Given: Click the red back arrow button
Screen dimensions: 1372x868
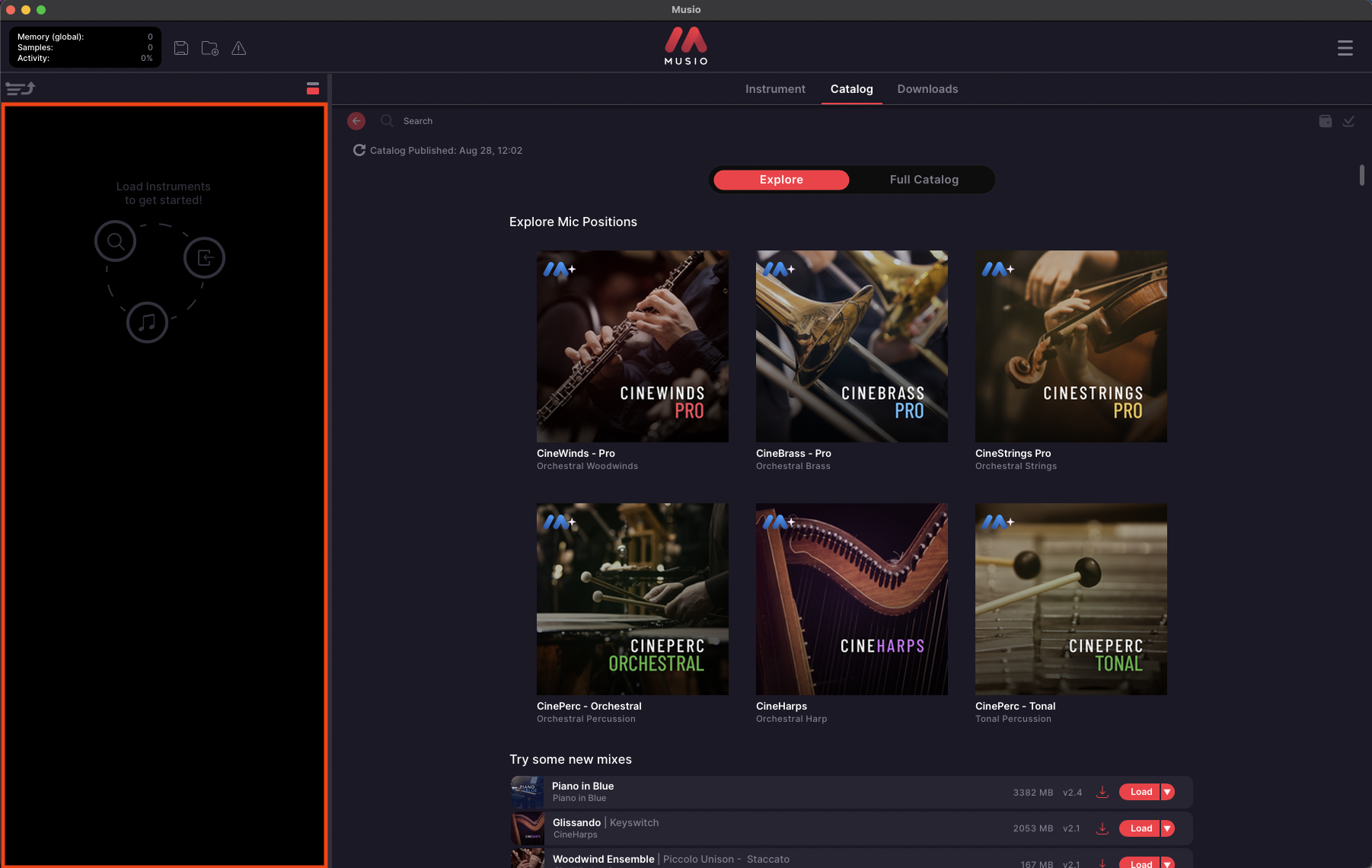Looking at the screenshot, I should pyautogui.click(x=356, y=121).
